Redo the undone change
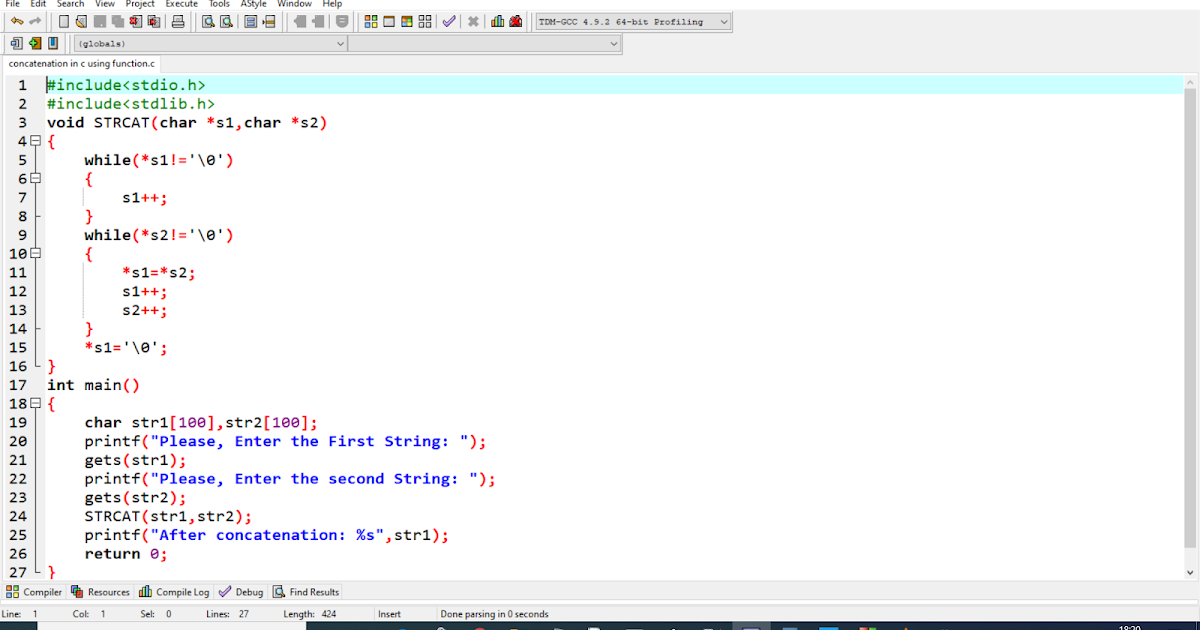Viewport: 1200px width, 630px height. pos(34,21)
